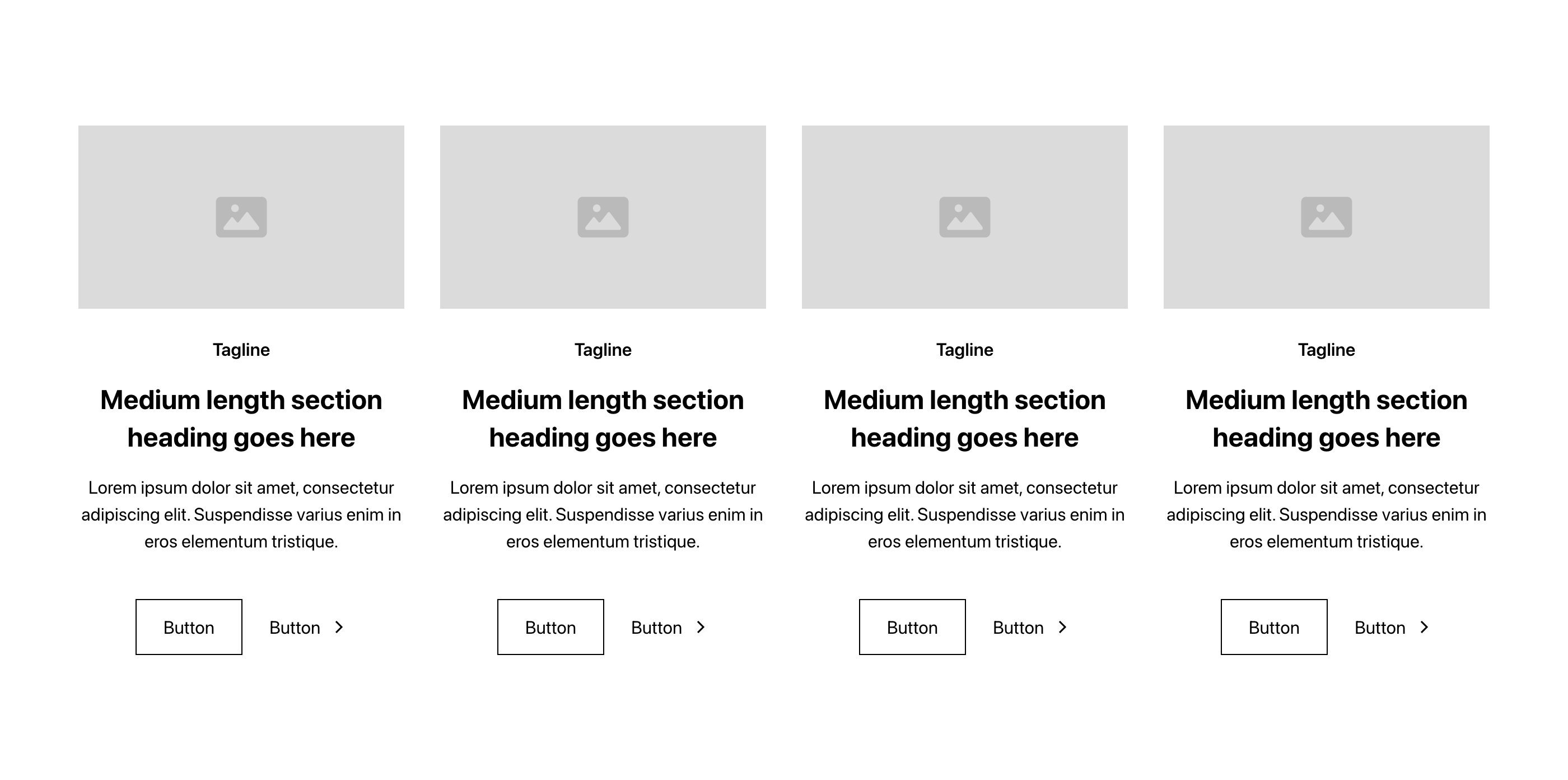Click the image placeholder icon in first card
Viewport: 1568px width, 780px height.
(x=241, y=217)
